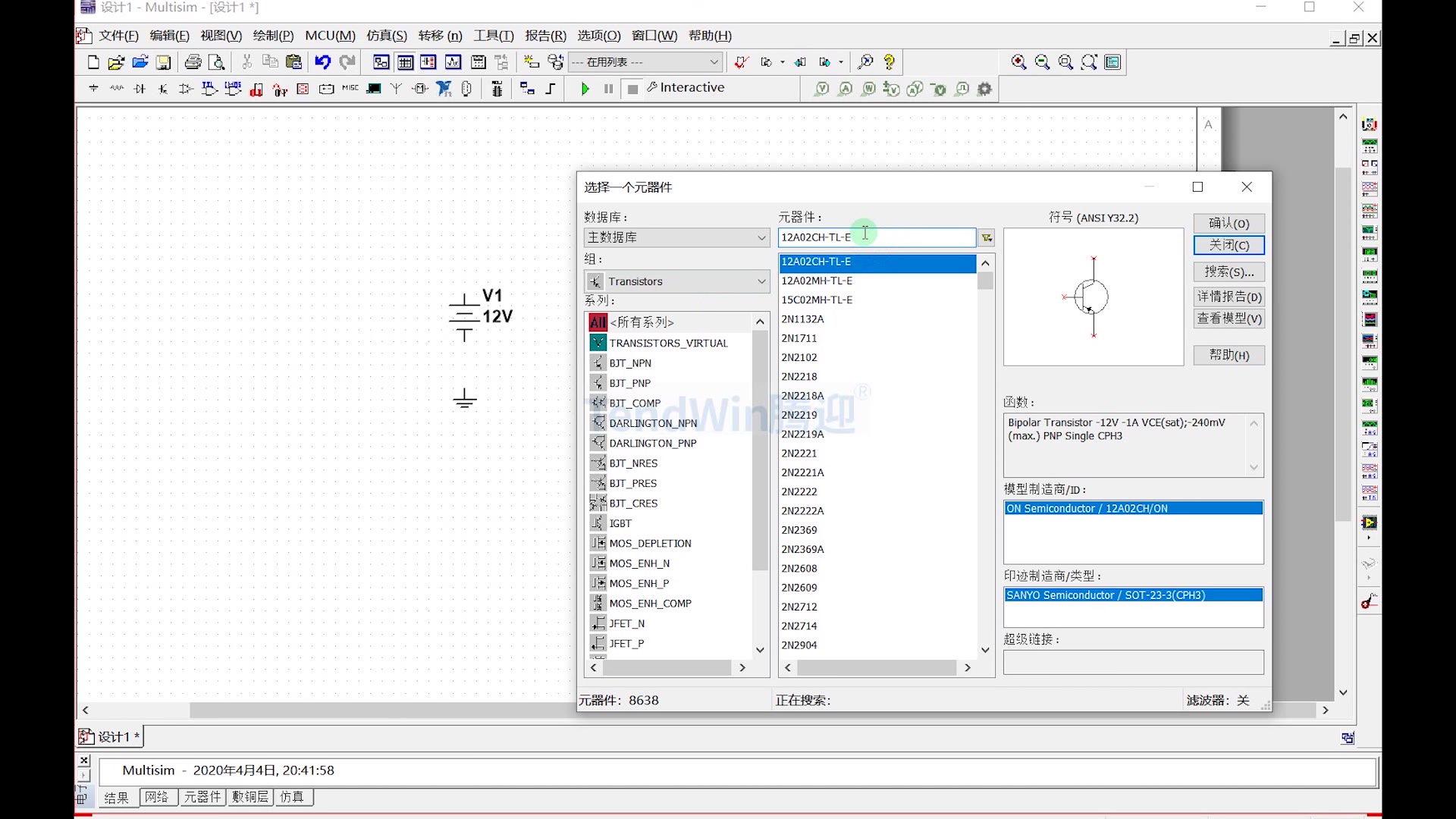
Task: Open Interactive analysis settings
Action: pyautogui.click(x=686, y=88)
